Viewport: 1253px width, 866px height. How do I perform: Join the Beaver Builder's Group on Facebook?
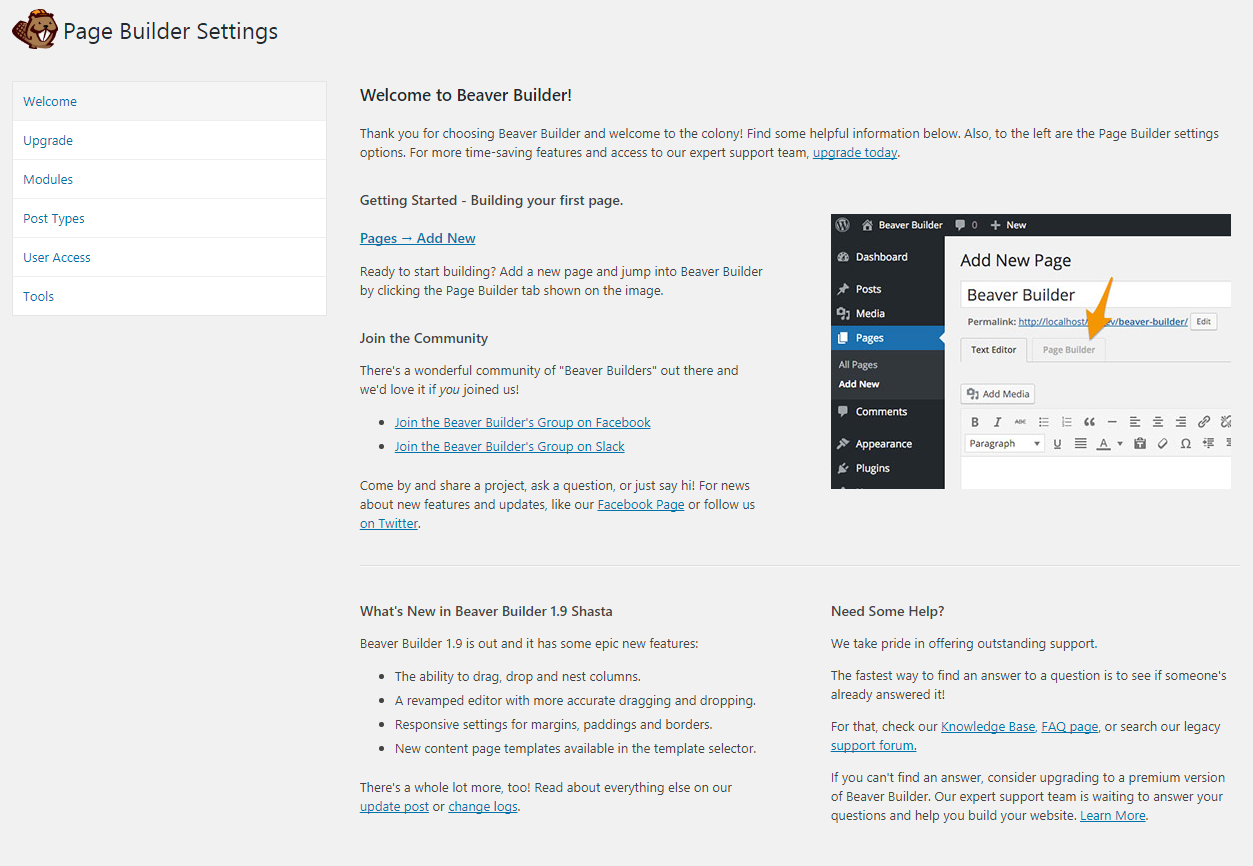tap(522, 422)
